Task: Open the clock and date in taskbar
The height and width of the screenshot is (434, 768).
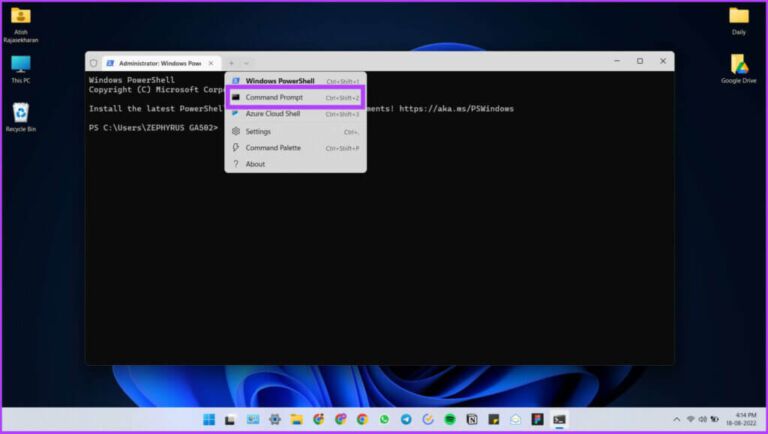Action: [742, 420]
